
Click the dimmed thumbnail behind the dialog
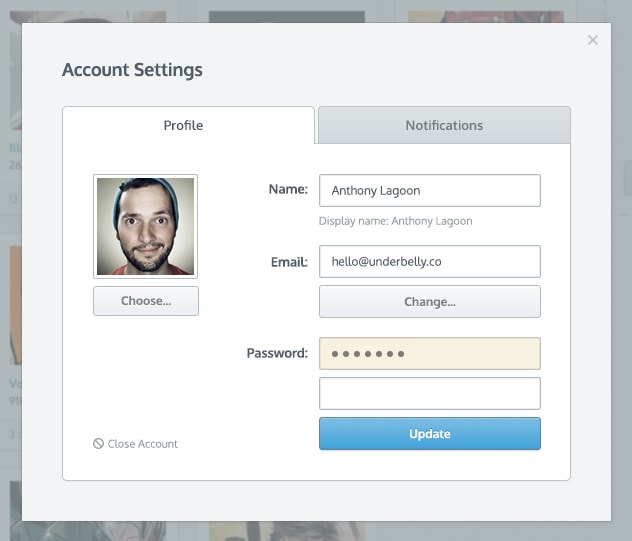10,300
